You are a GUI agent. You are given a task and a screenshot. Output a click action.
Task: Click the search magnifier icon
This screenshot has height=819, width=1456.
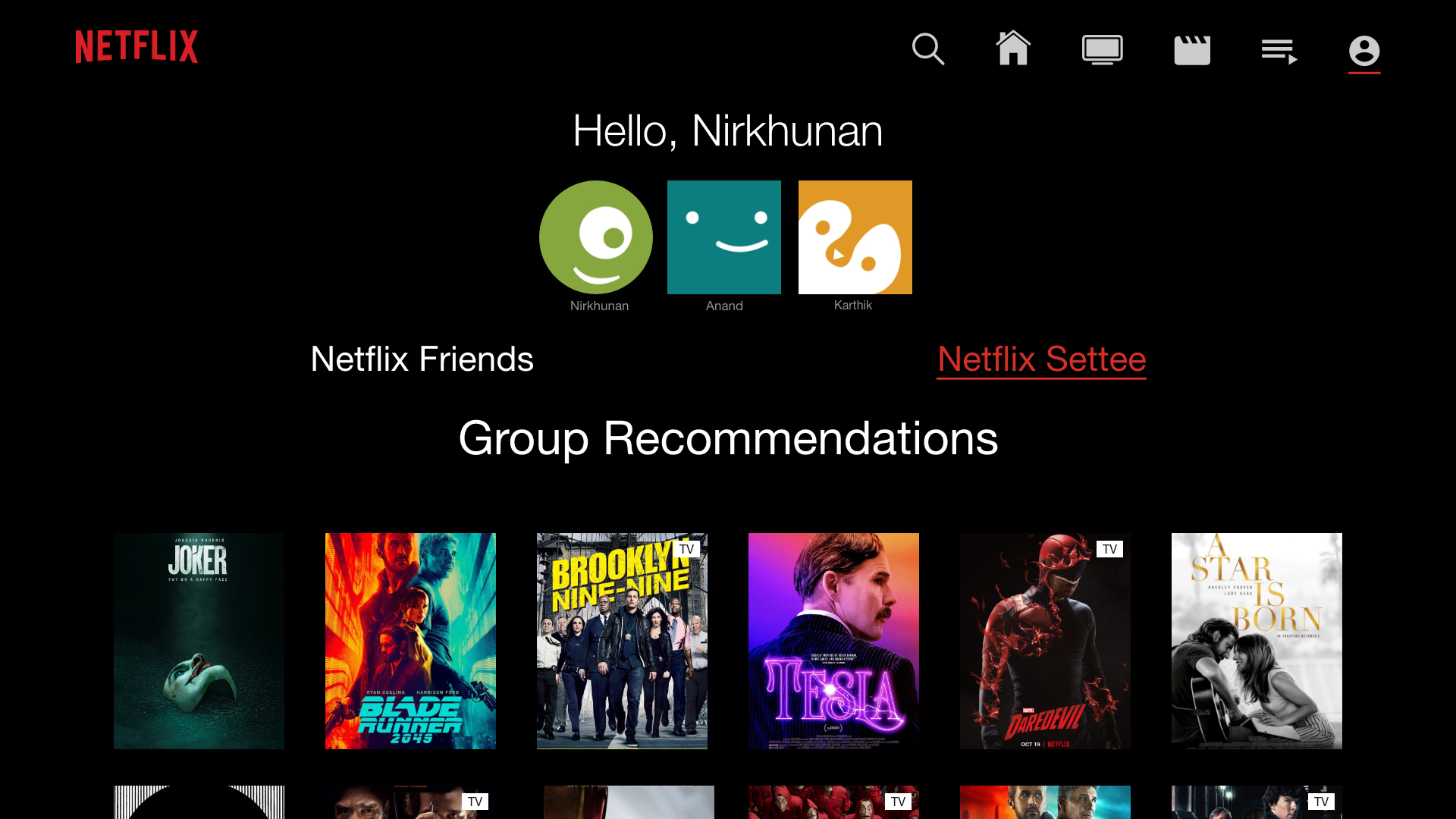pos(927,49)
